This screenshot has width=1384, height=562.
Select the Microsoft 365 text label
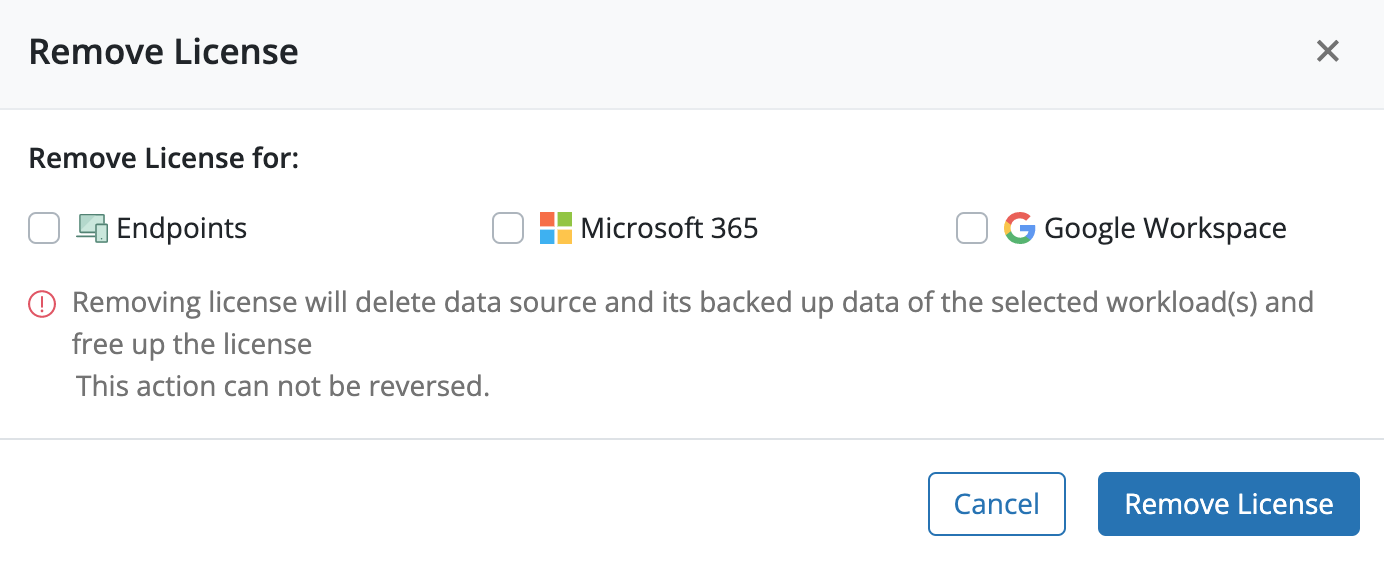point(669,228)
